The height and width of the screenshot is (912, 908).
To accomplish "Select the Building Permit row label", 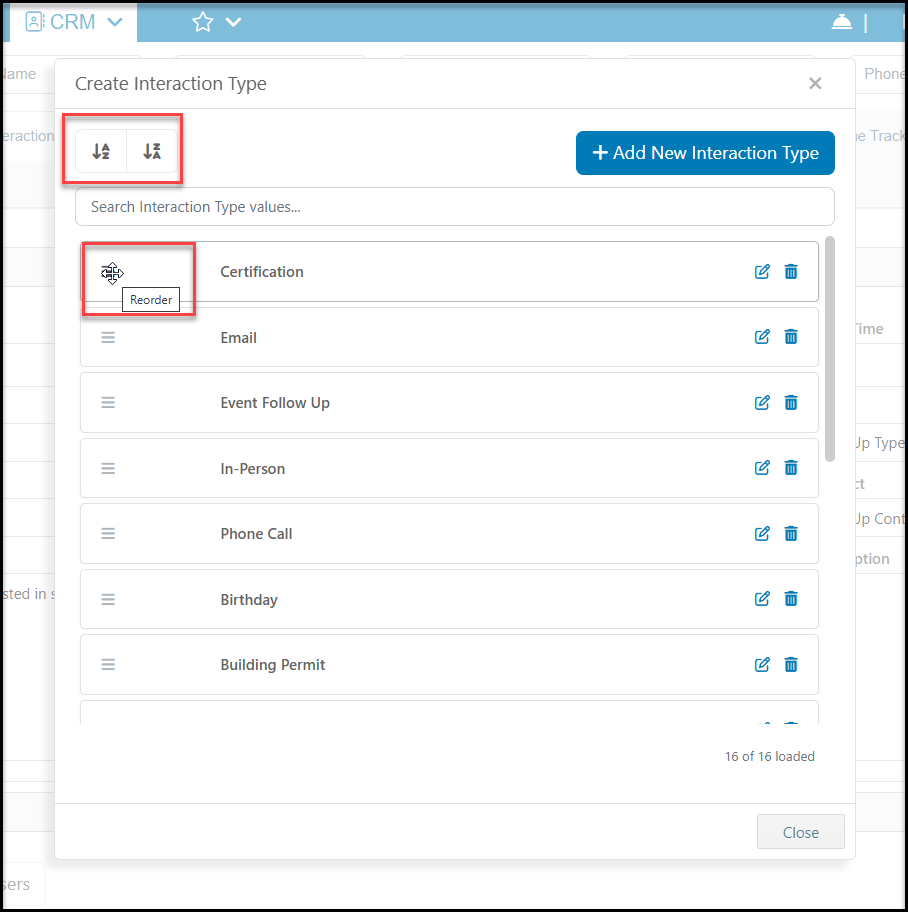I will tap(273, 664).
